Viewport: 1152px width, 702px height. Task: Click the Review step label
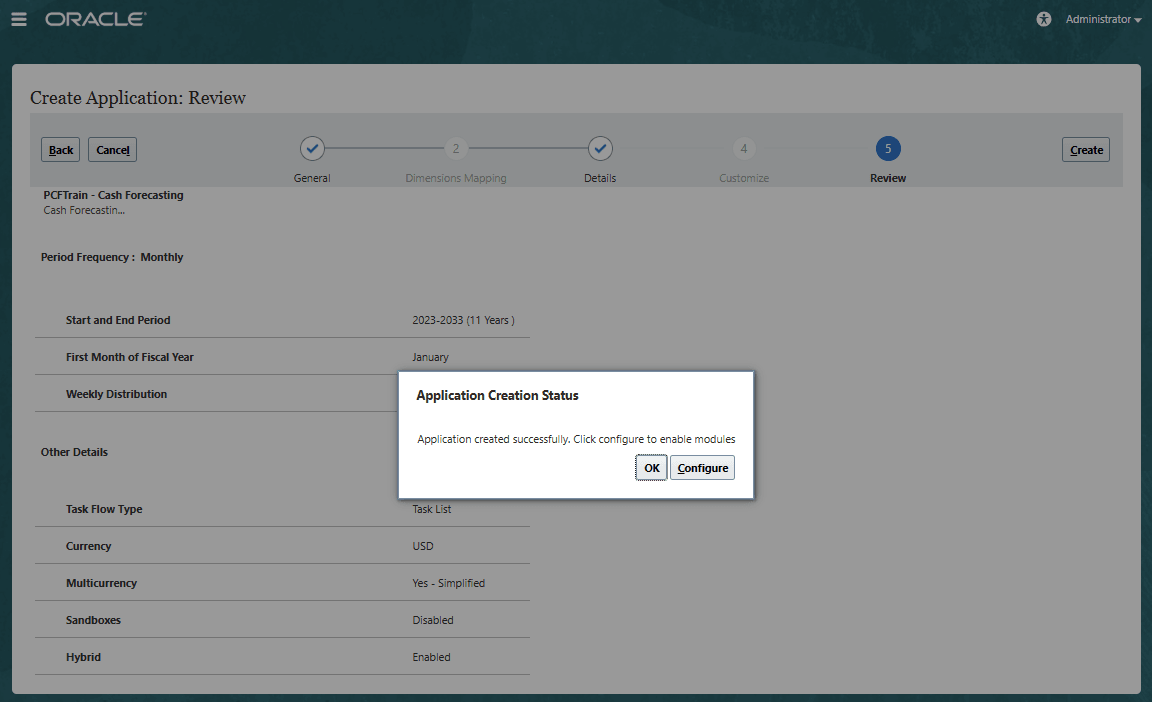pyautogui.click(x=888, y=178)
